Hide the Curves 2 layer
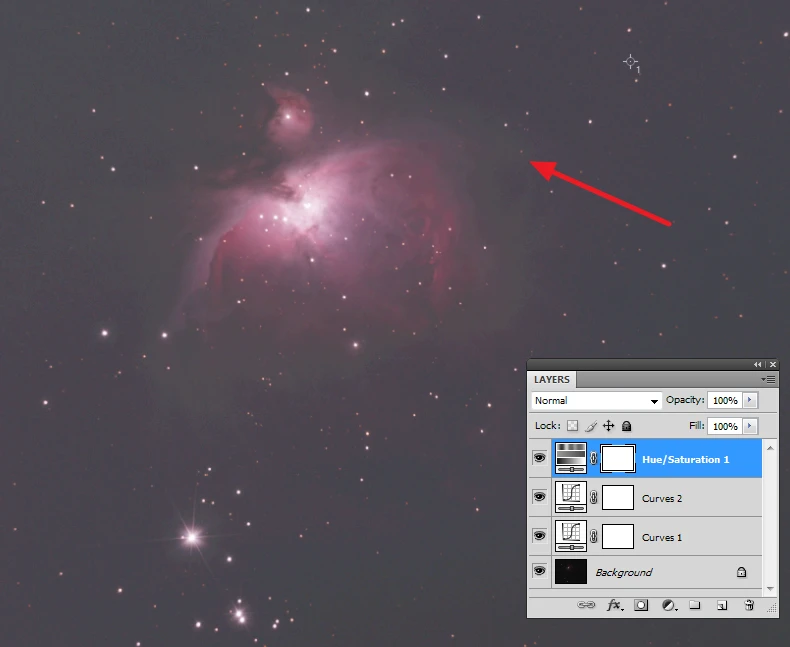Screen dimensions: 790x647 click(x=540, y=497)
